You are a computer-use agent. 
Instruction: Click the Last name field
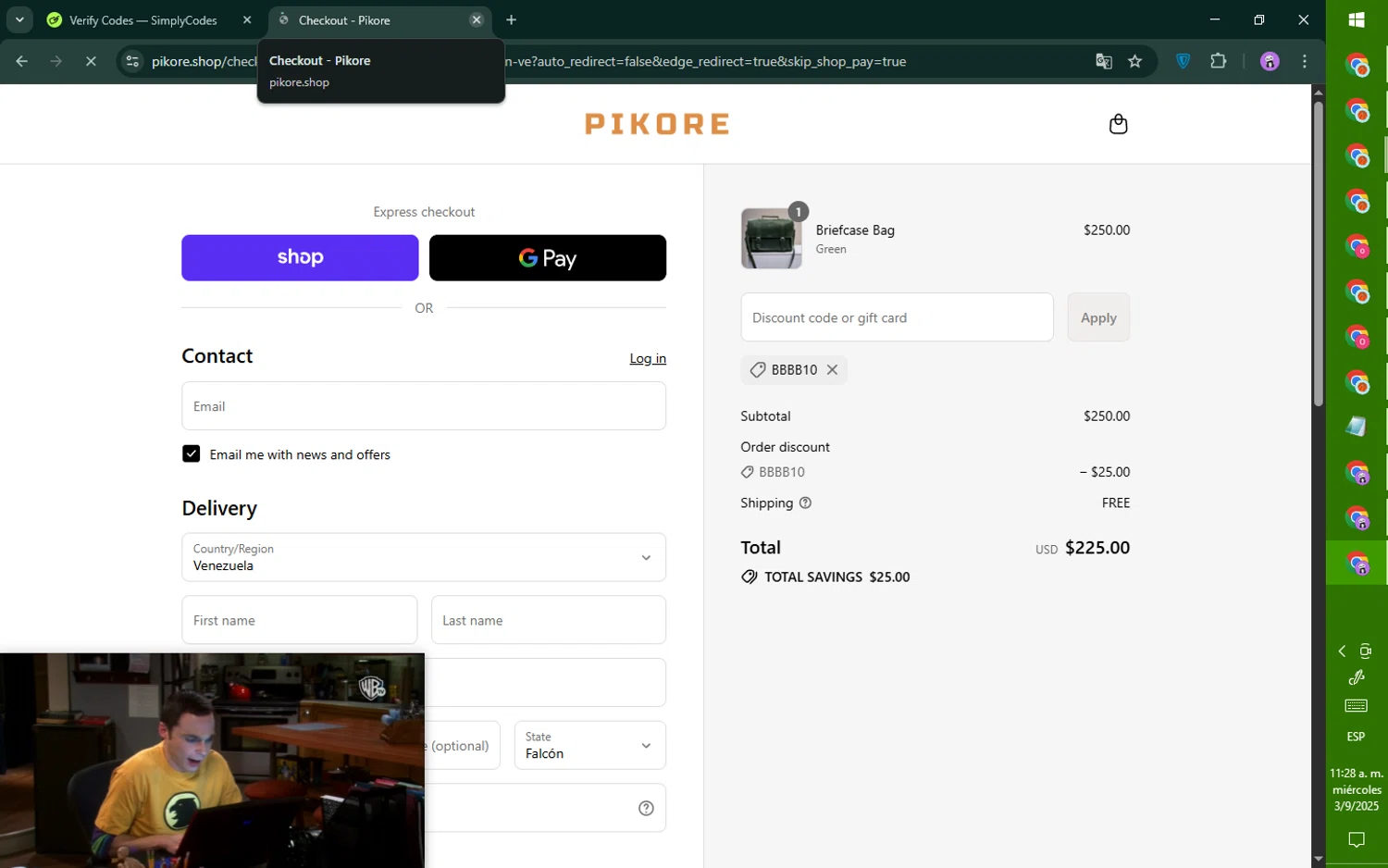549,620
